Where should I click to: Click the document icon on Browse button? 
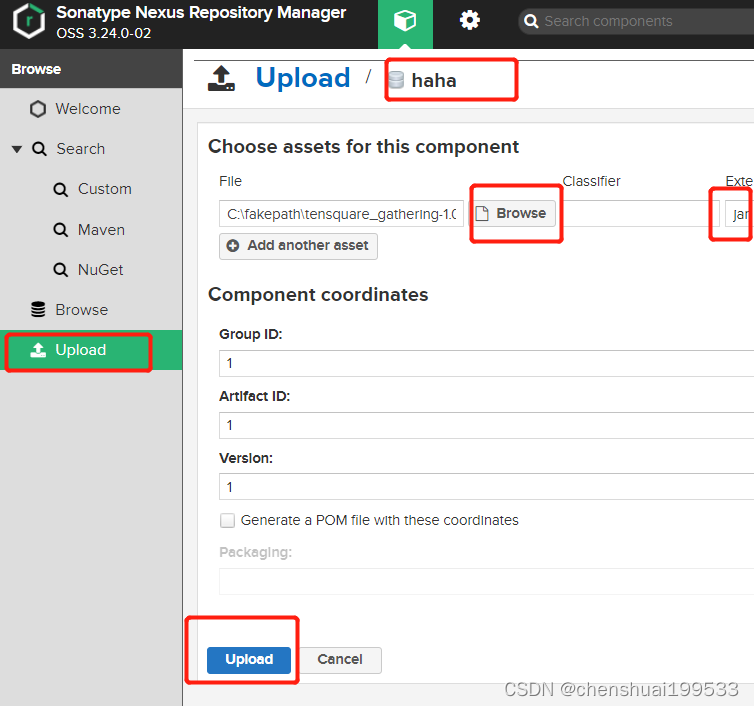[482, 214]
